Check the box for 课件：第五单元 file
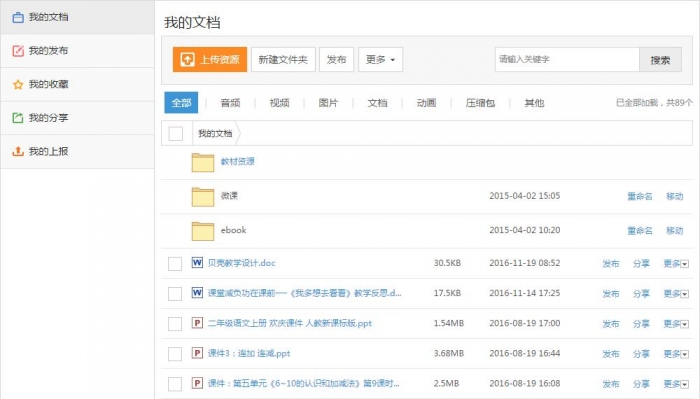 point(175,384)
